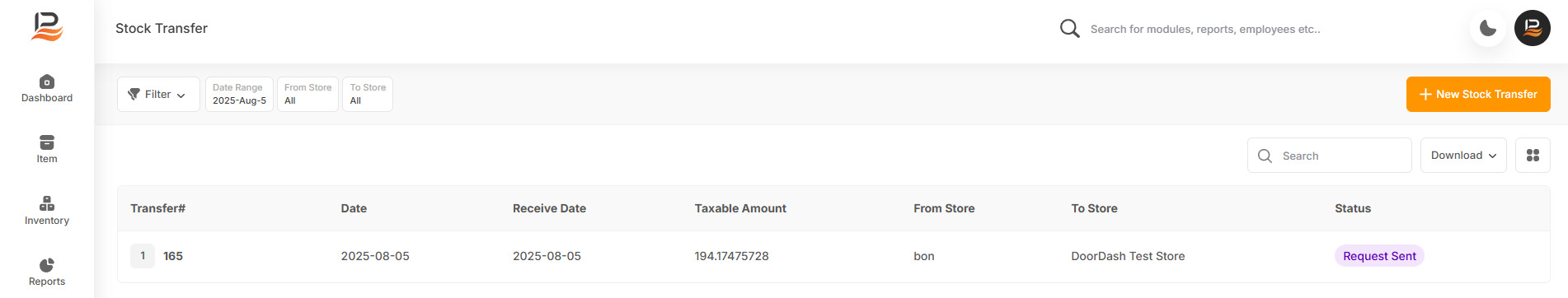Open Reports pie chart icon
Screen dimensions: 1568x298
pos(47,265)
